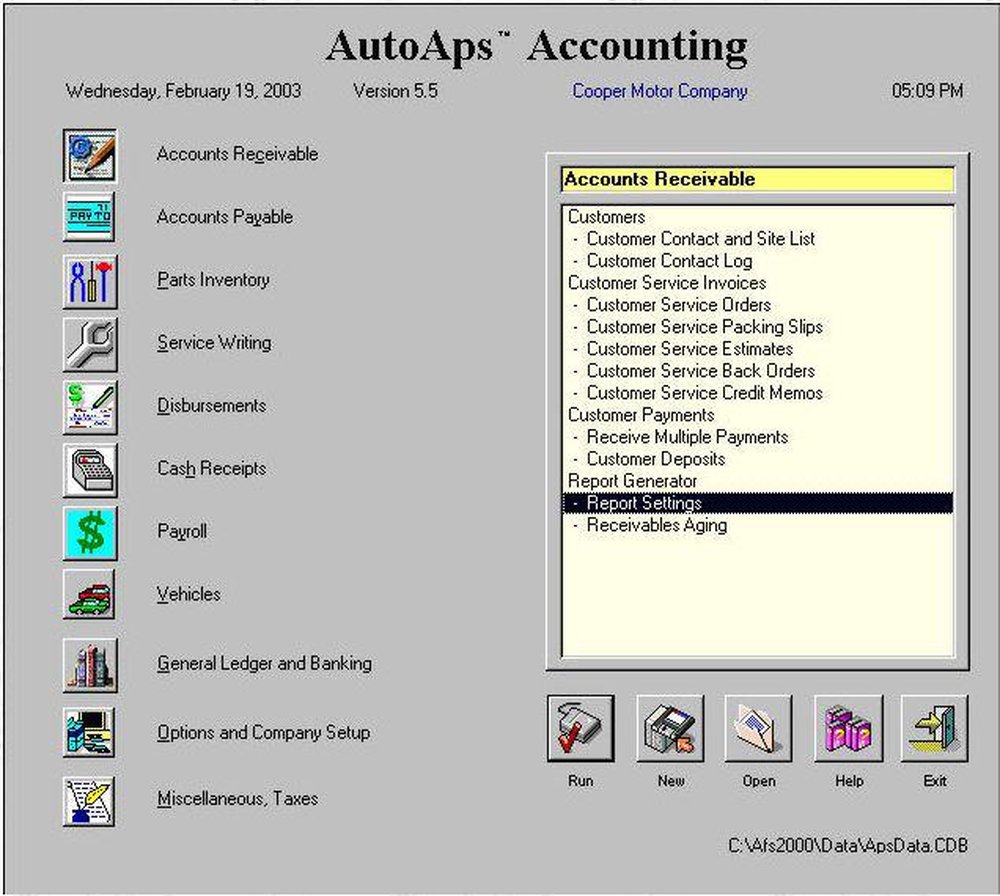Open the Disbursements check icon
1000x896 pixels.
(x=90, y=407)
